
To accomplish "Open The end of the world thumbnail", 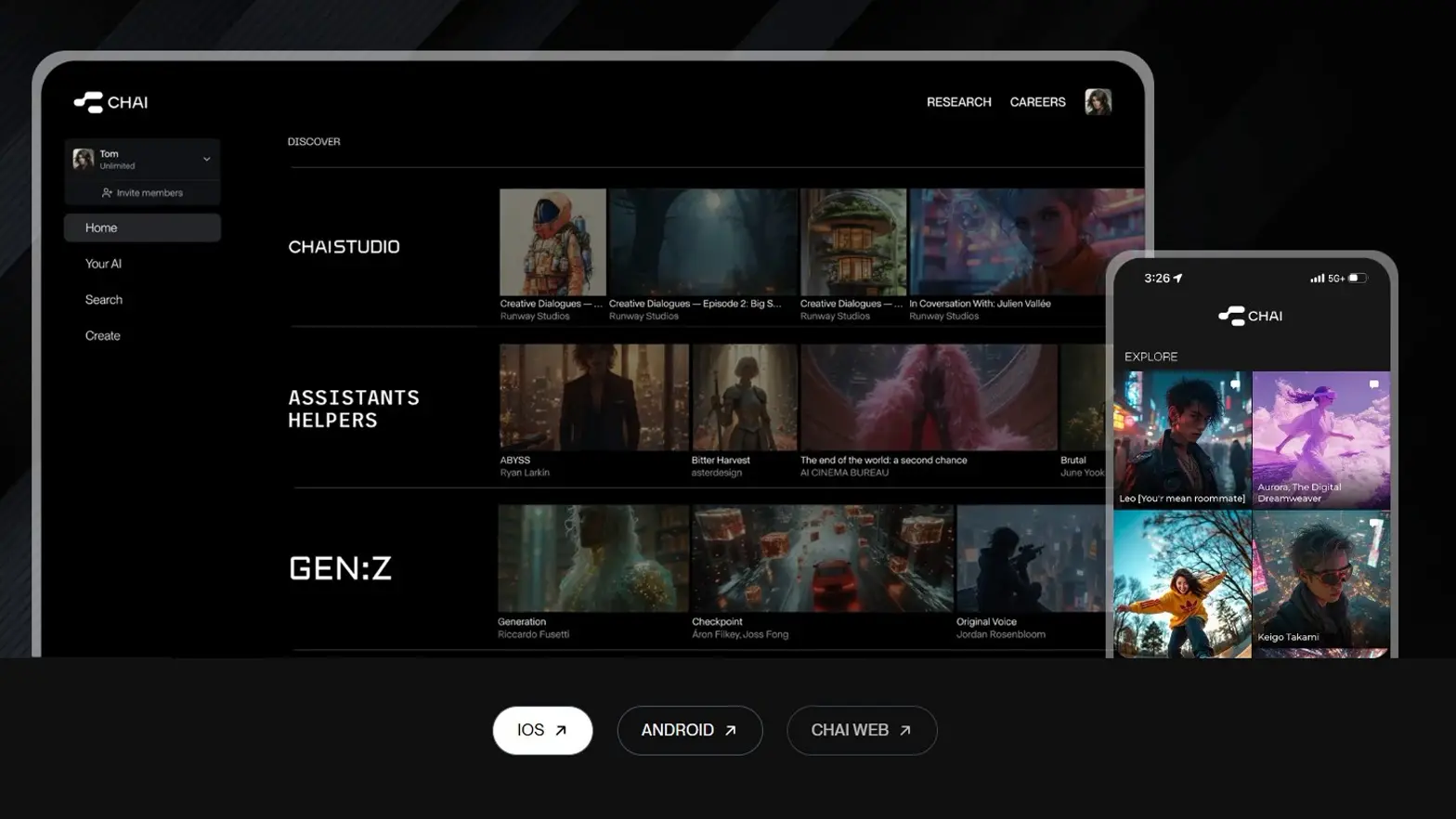I will pyautogui.click(x=929, y=397).
